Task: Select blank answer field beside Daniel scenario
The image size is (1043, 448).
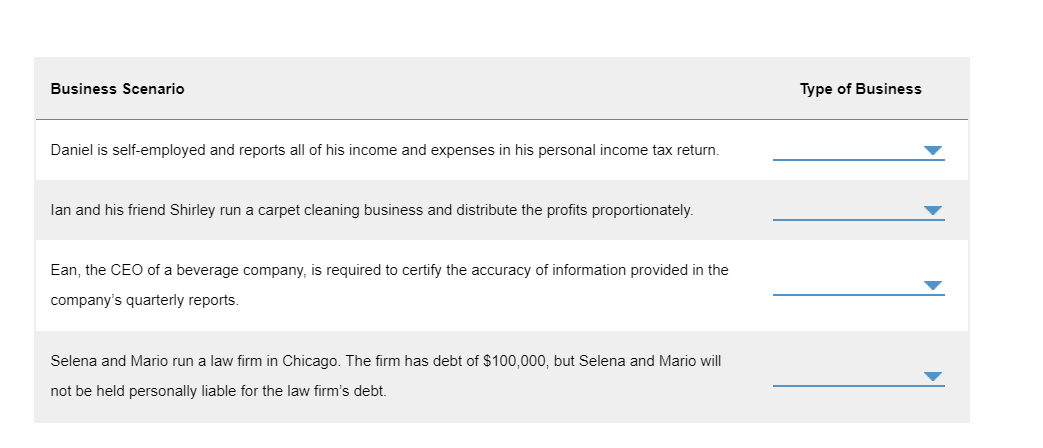Action: (846, 150)
